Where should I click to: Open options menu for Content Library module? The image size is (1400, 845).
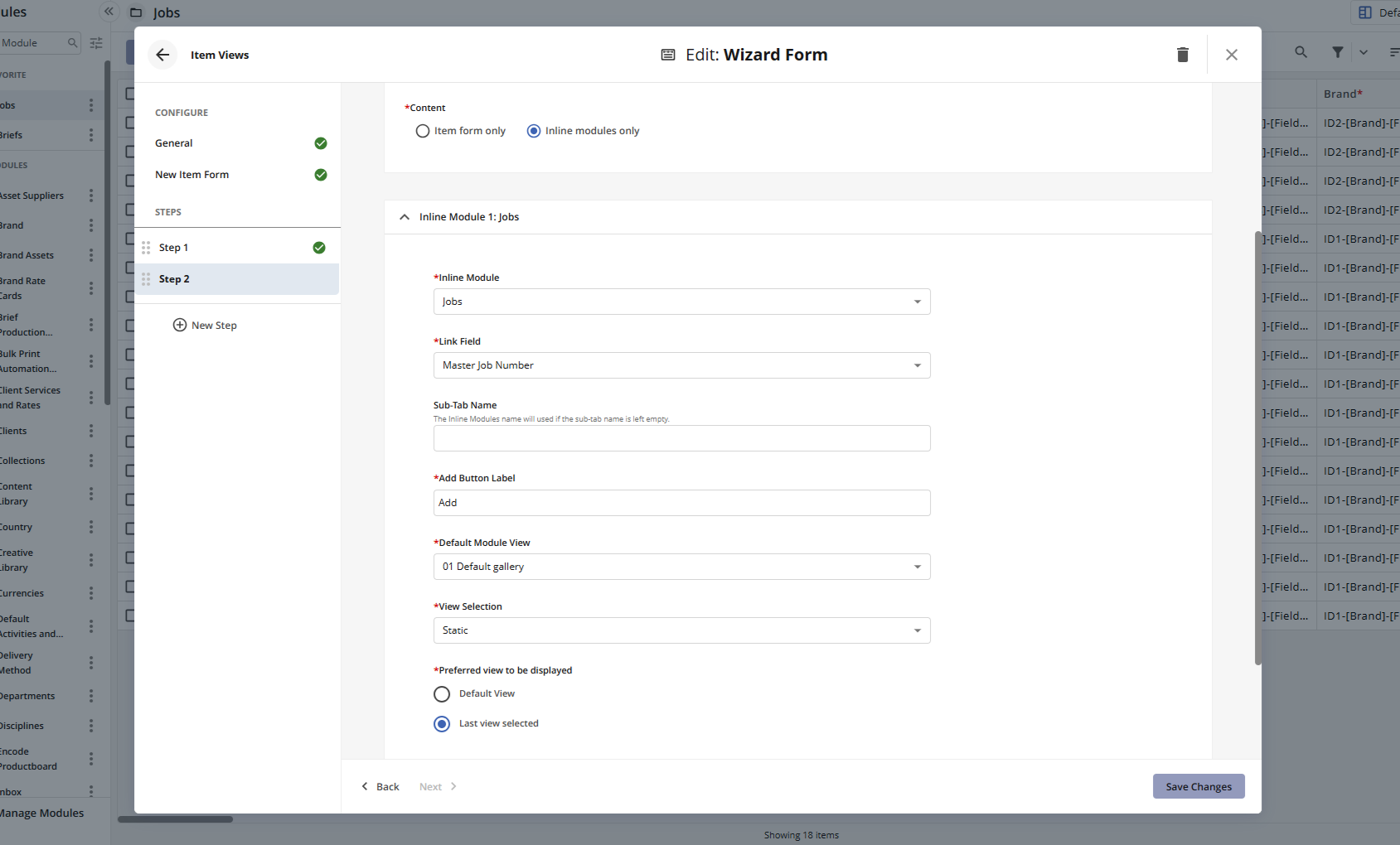click(91, 494)
